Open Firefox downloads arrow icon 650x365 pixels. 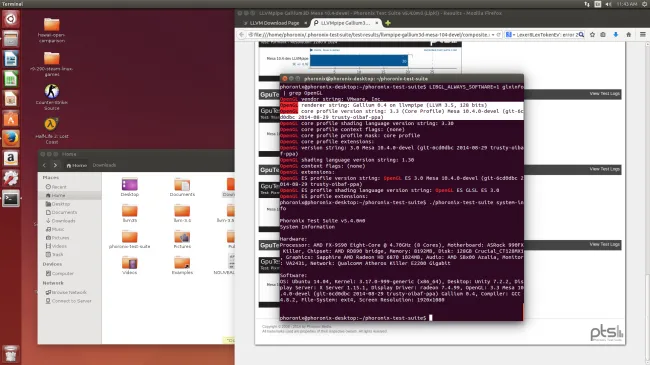tap(616, 35)
